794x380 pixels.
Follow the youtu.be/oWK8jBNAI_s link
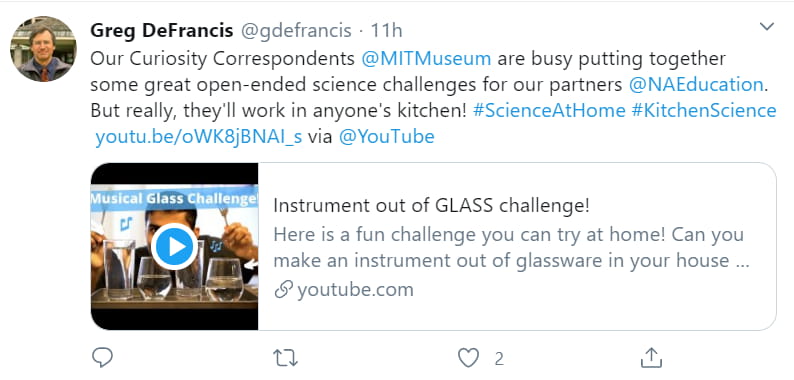[x=198, y=137]
